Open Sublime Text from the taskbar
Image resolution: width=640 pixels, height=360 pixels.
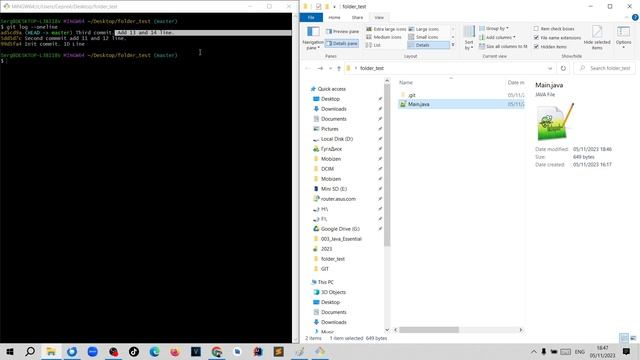[279, 351]
